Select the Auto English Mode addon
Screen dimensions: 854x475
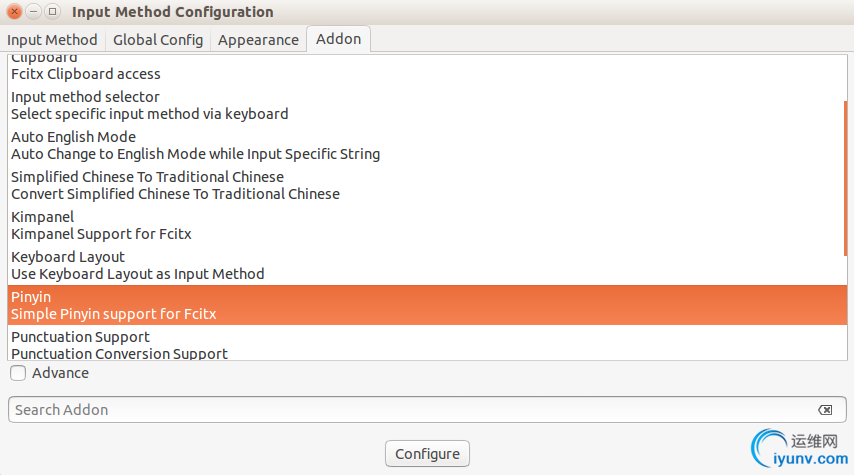(428, 145)
